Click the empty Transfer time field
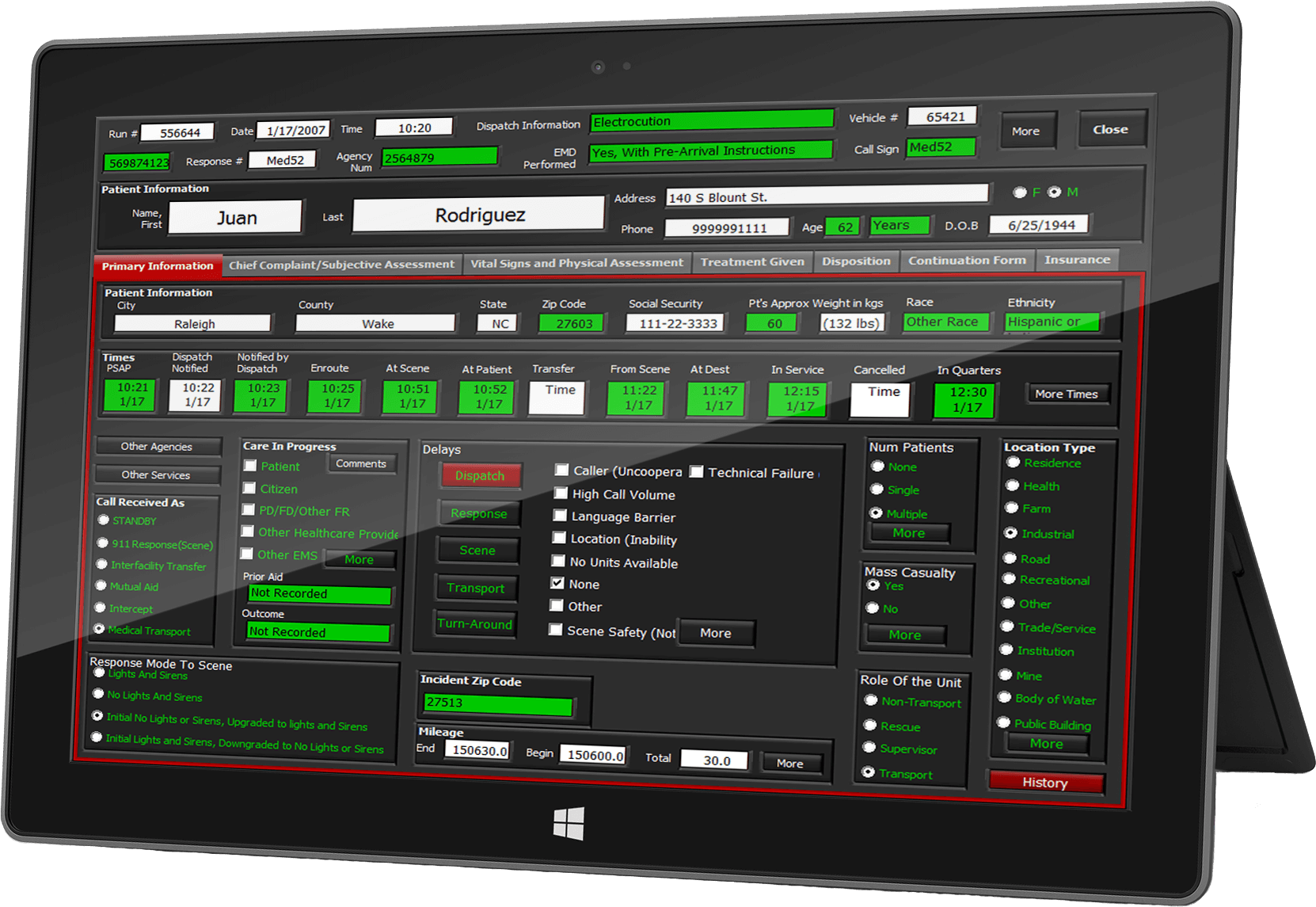 [560, 397]
